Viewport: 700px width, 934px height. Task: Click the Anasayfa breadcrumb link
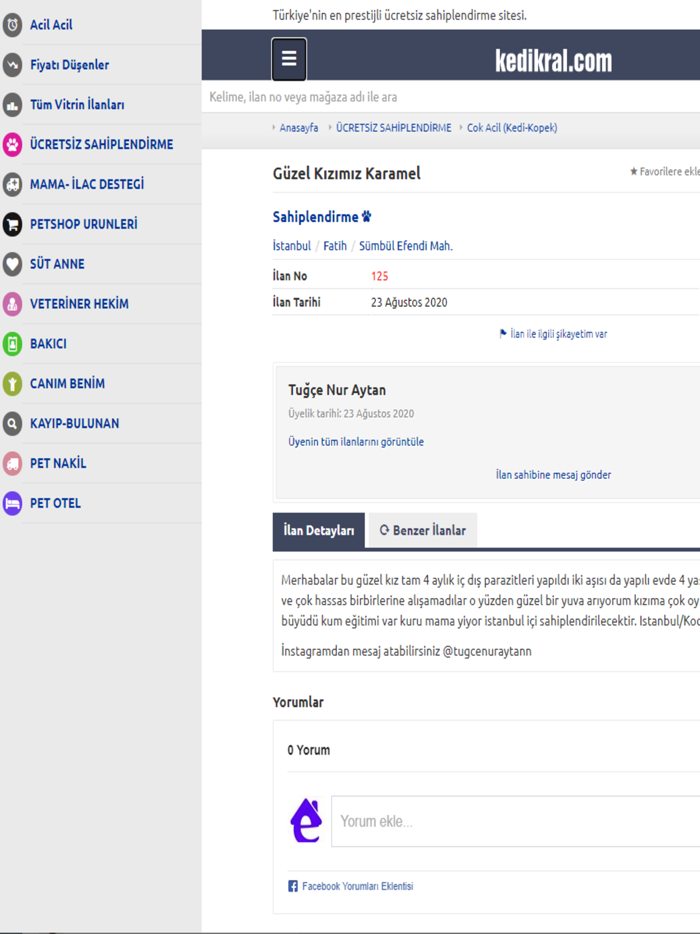[x=299, y=128]
